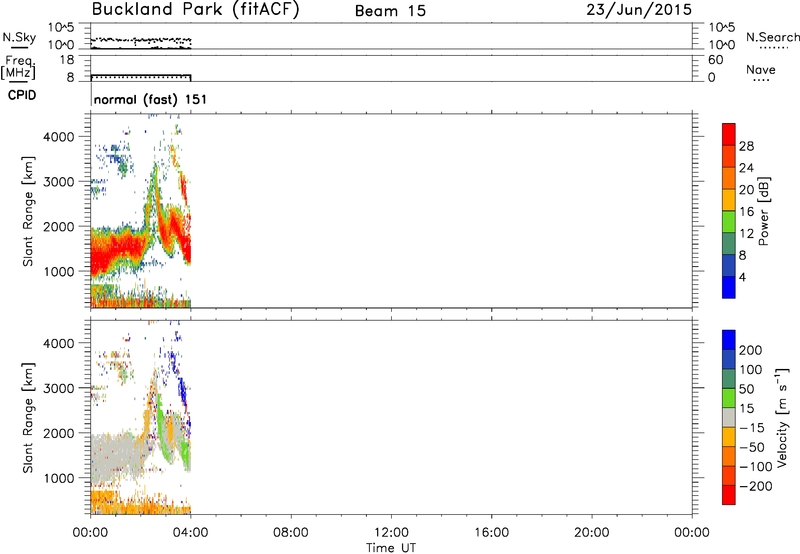Screen dimensions: 800x554
Task: Click the -200 velocity scale value
Action: (x=756, y=486)
